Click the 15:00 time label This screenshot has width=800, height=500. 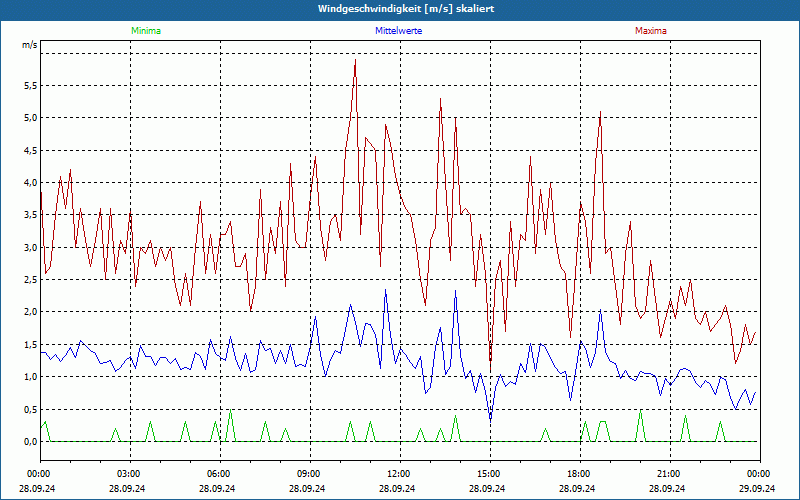coord(490,474)
